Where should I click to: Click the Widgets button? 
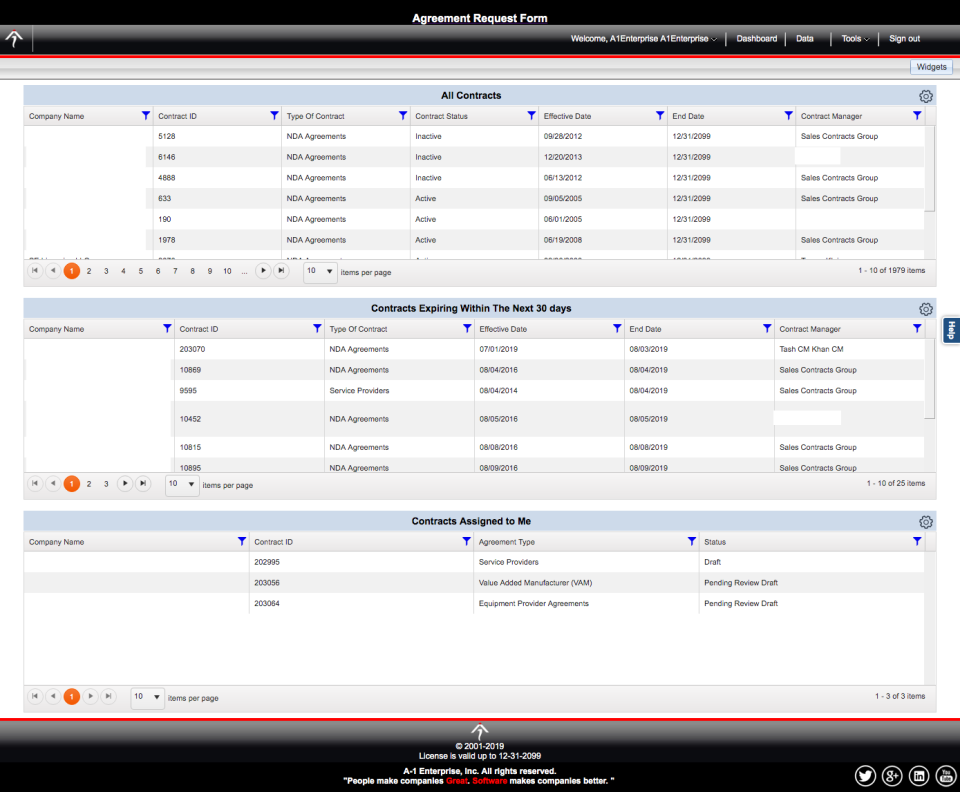[x=930, y=66]
